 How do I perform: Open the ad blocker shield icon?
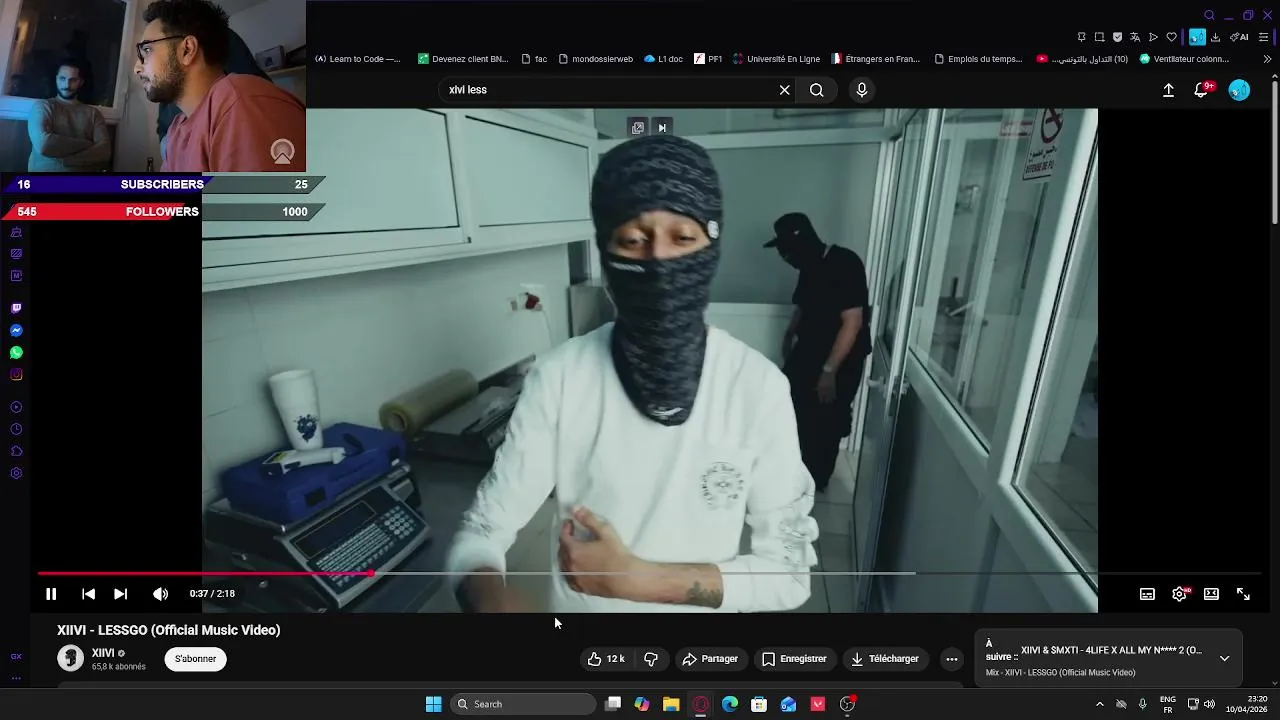coord(1117,37)
